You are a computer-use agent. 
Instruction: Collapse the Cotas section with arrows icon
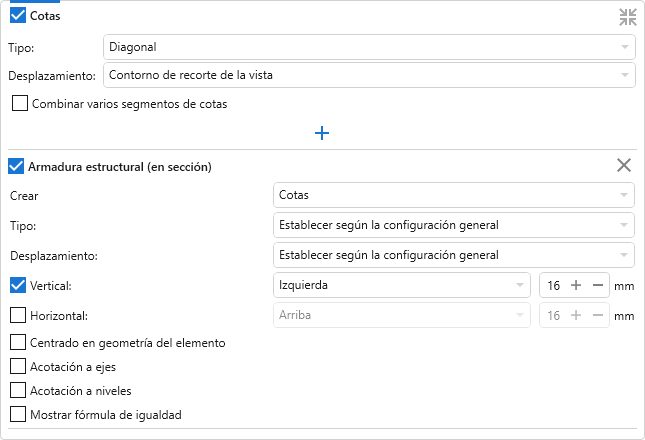(x=627, y=17)
